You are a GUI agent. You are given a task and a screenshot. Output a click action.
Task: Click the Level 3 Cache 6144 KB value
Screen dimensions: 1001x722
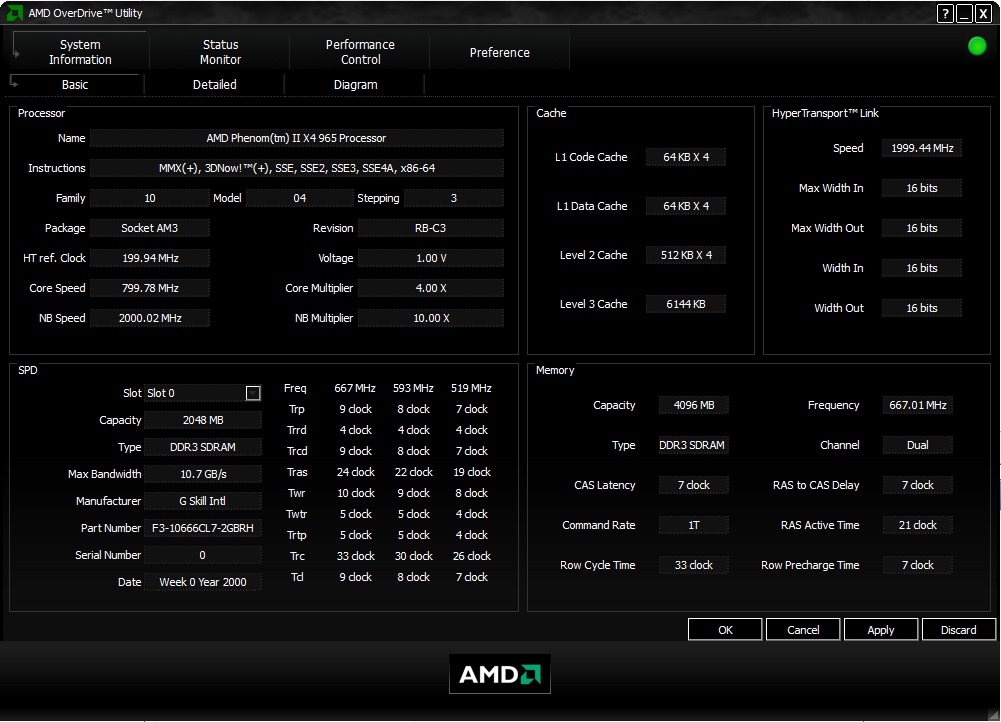[x=686, y=304]
